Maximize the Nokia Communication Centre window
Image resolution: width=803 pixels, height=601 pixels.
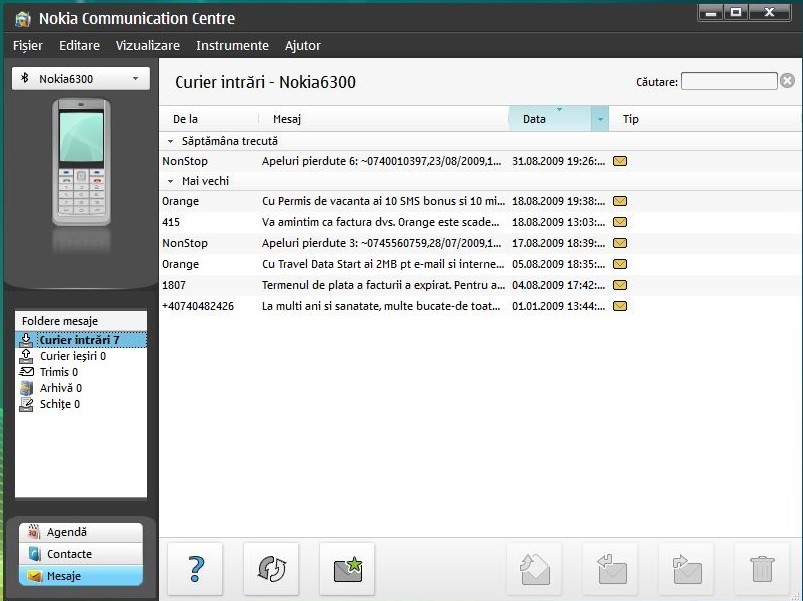tap(736, 12)
